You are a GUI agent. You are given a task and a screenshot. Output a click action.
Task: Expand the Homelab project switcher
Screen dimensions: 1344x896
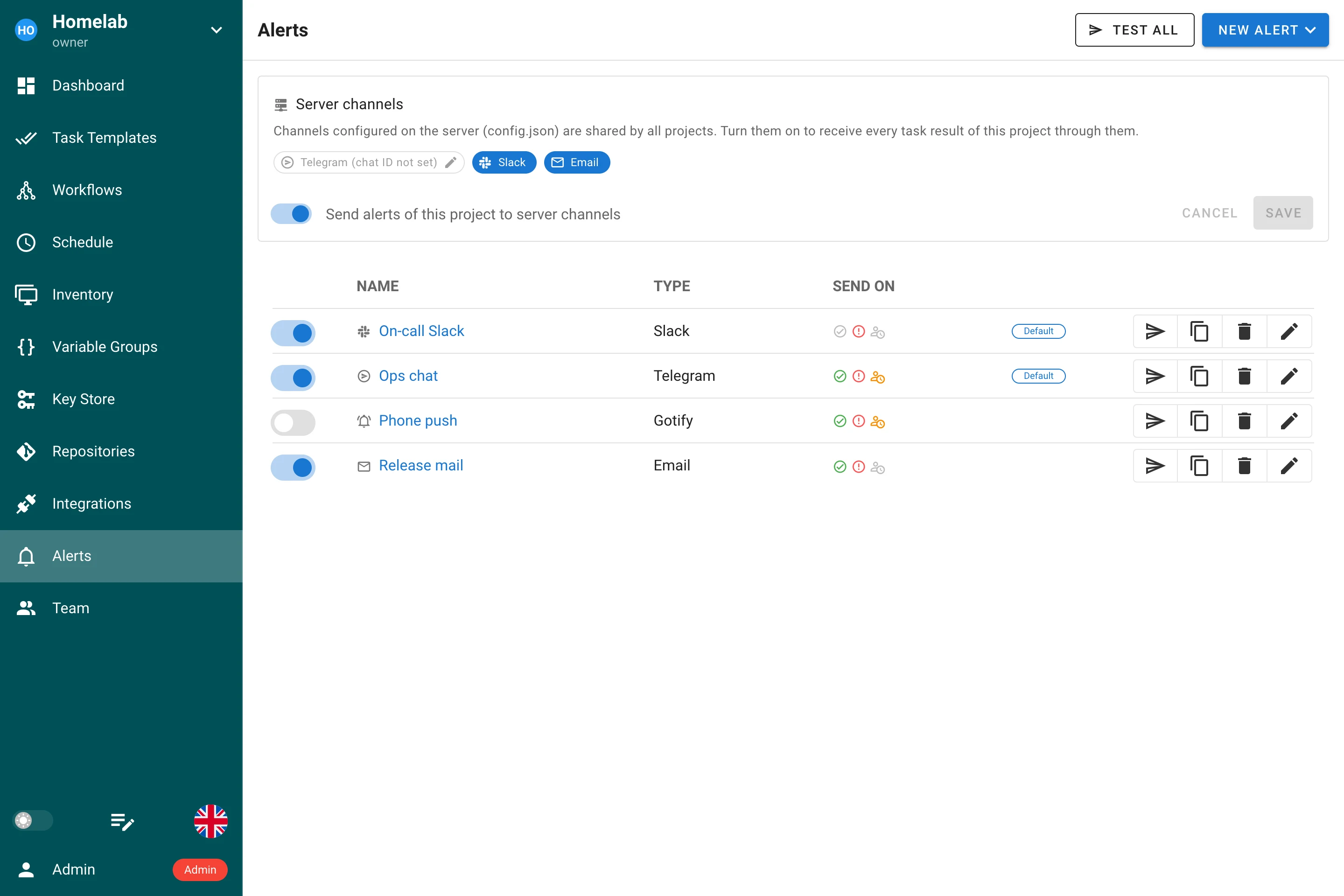(217, 30)
